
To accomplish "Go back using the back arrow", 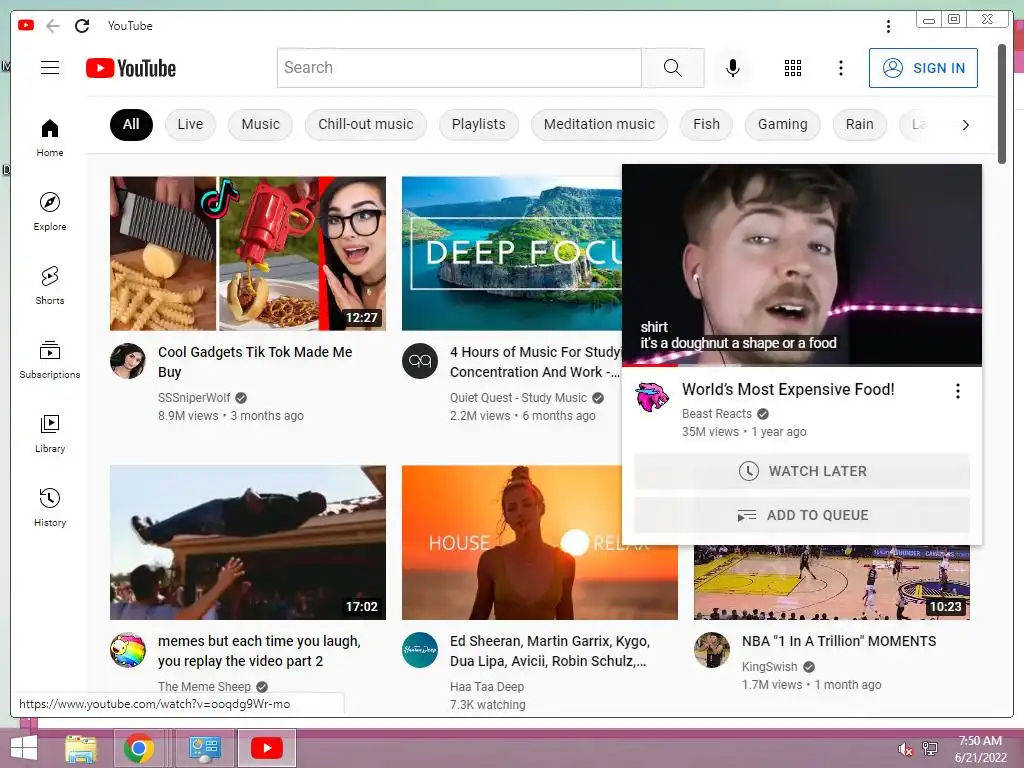I will (x=53, y=26).
